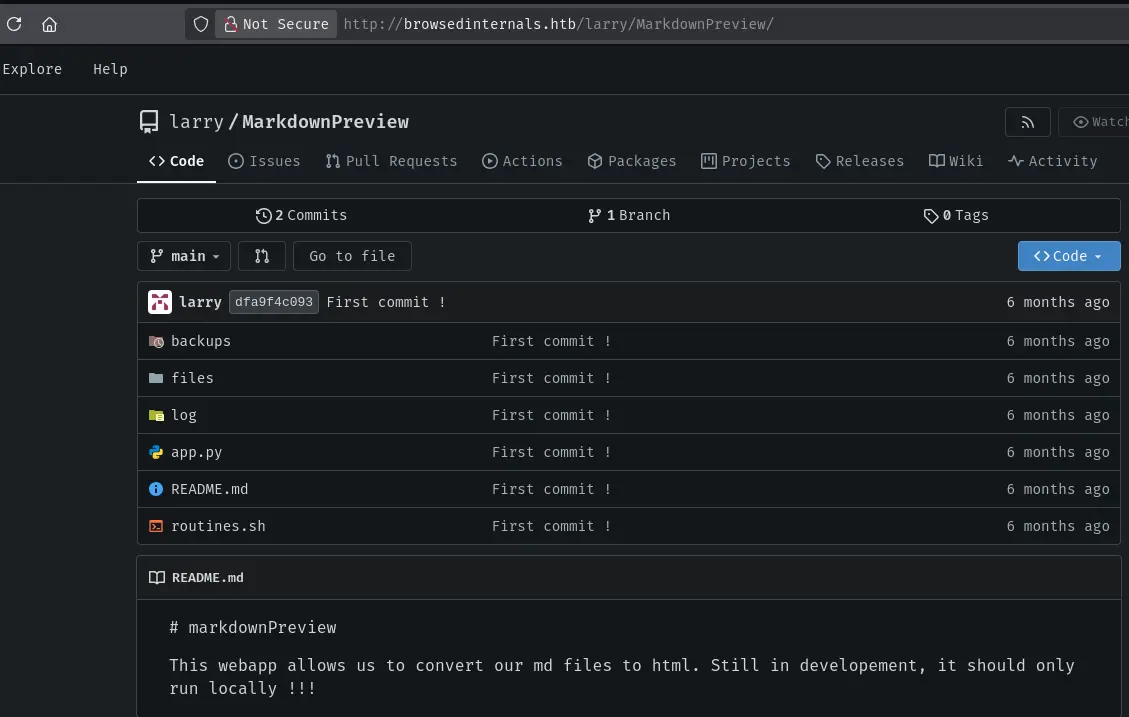
Task: Toggle Watch on this repository
Action: click(1095, 122)
